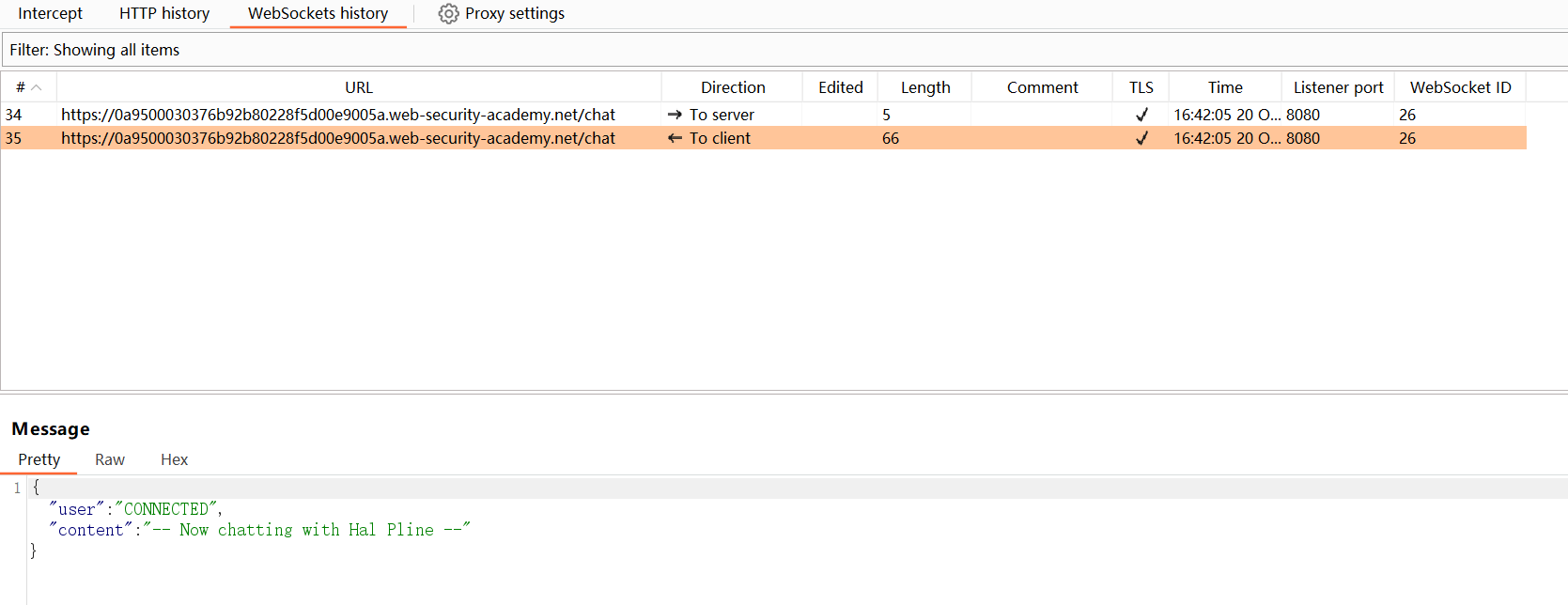This screenshot has width=1568, height=605.
Task: Select the WebSockets history tab
Action: [x=318, y=14]
